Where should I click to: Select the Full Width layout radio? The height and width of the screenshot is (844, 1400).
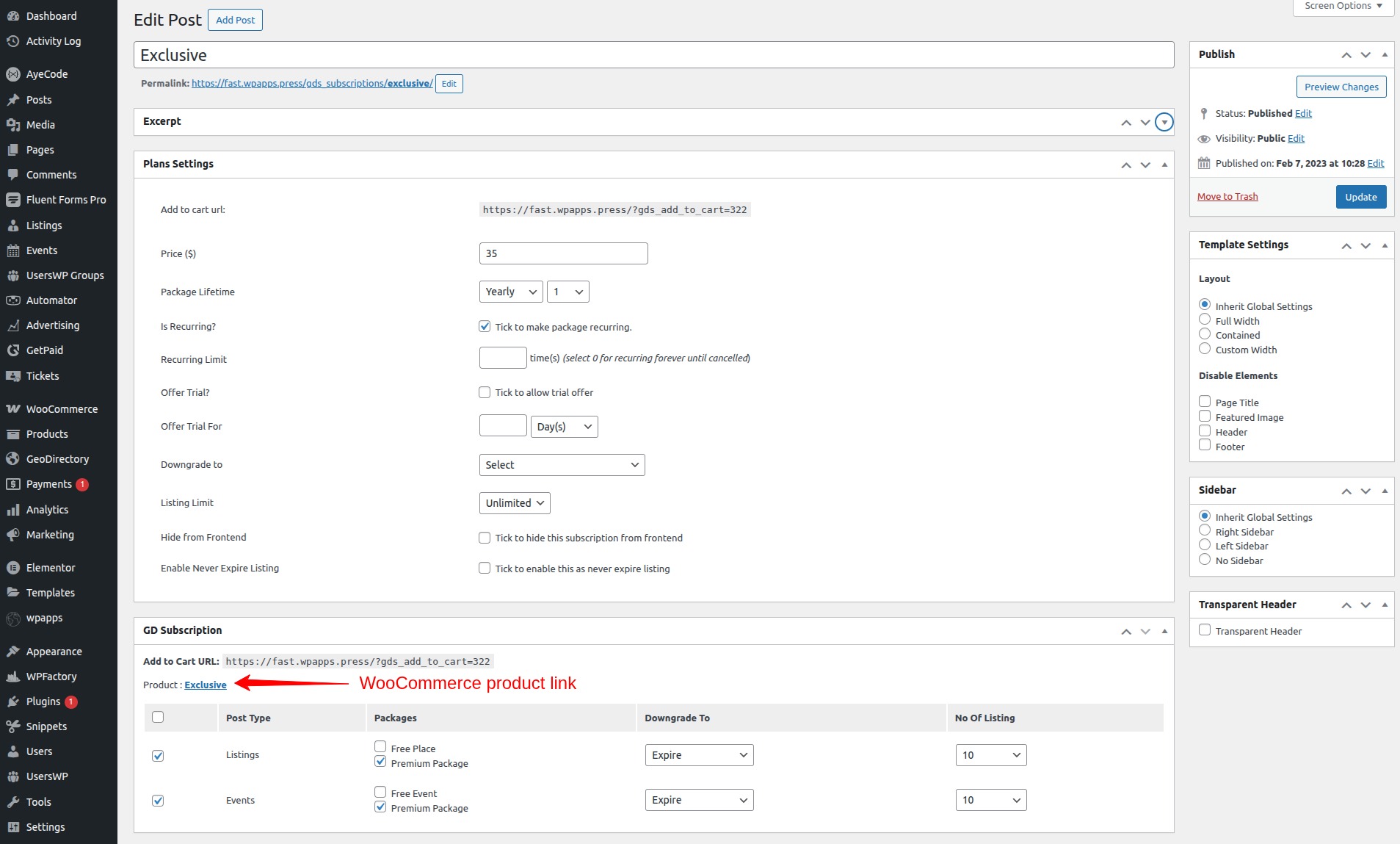click(x=1205, y=320)
